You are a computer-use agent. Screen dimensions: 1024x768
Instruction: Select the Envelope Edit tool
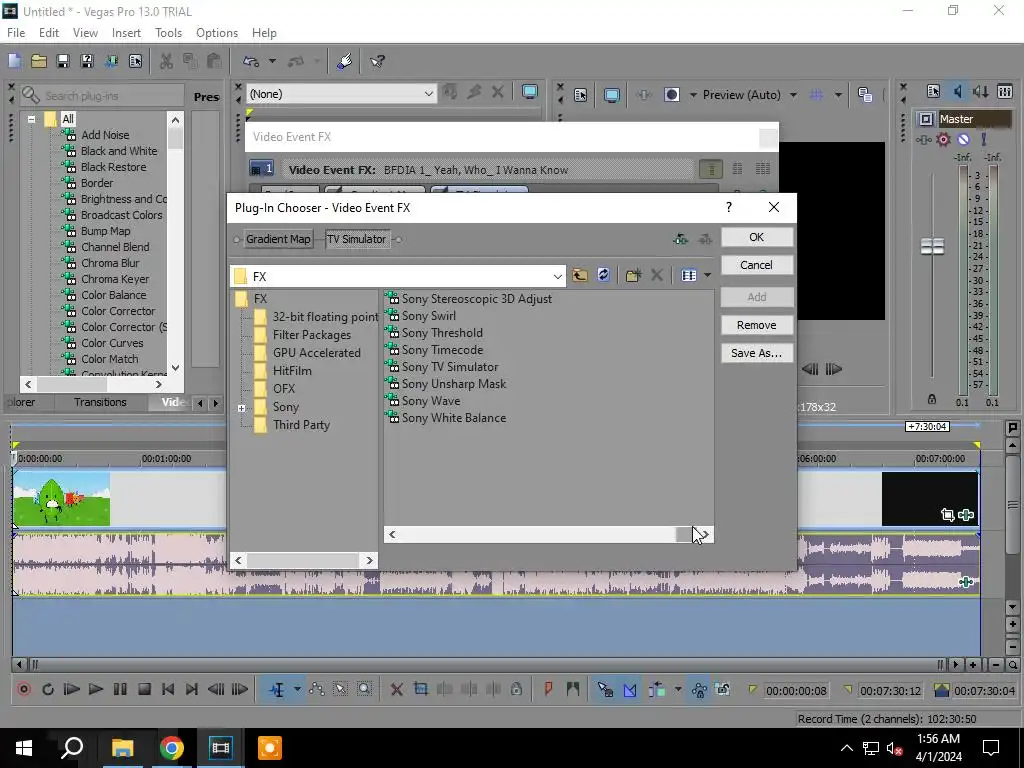click(317, 689)
